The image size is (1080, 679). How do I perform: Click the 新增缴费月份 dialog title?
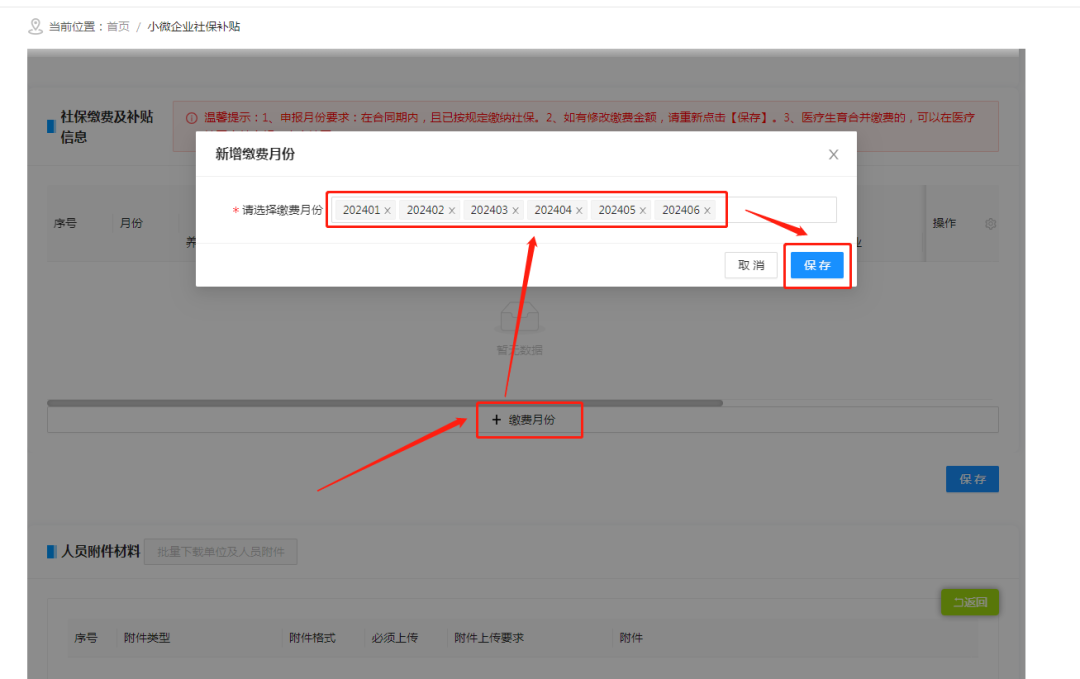tap(255, 154)
